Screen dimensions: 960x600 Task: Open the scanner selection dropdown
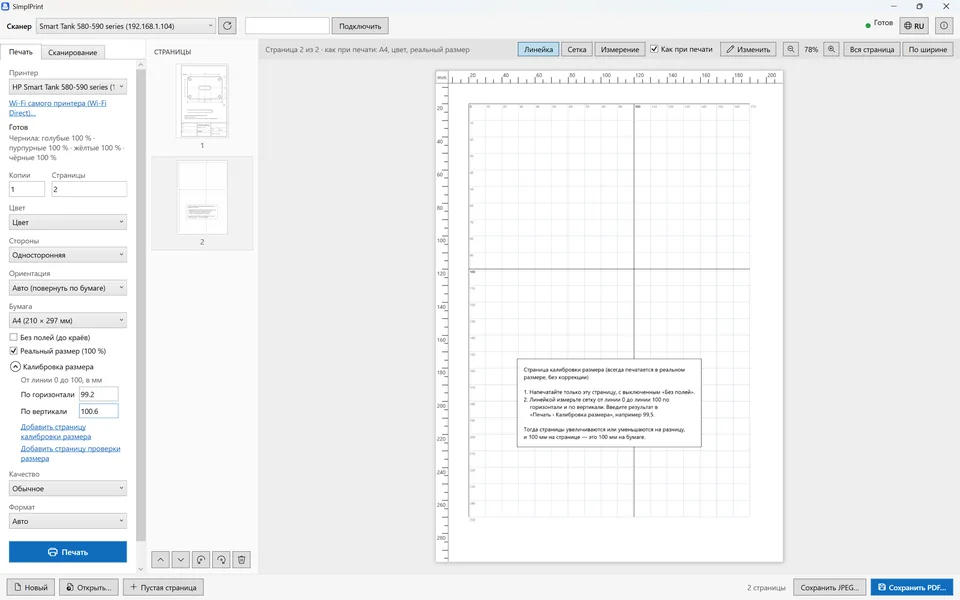[x=126, y=26]
